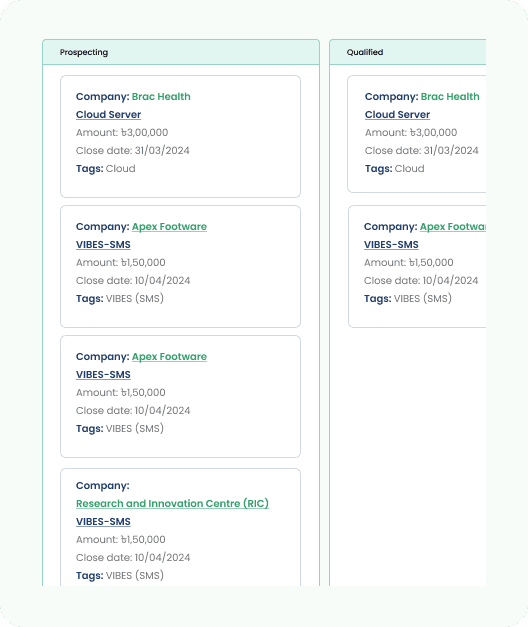Open VIBES-SMS in upper Prospecting Apex Footware card

(103, 244)
